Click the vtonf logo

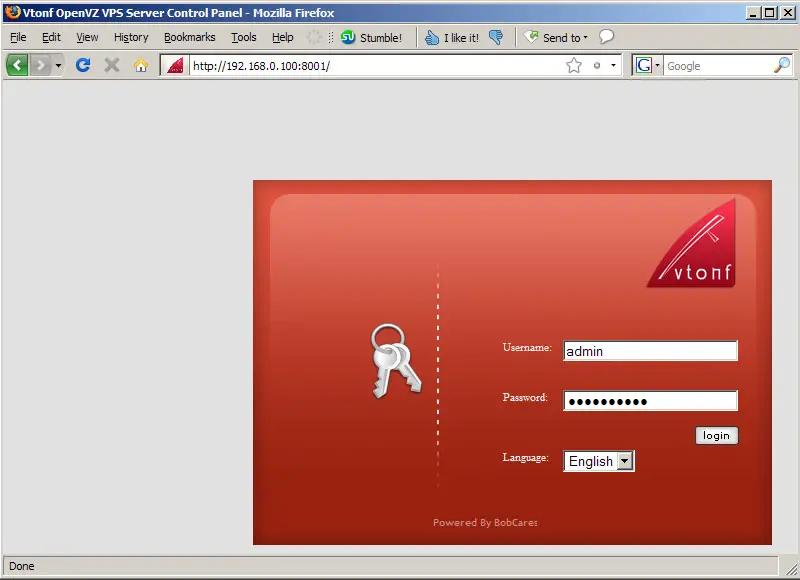click(691, 243)
